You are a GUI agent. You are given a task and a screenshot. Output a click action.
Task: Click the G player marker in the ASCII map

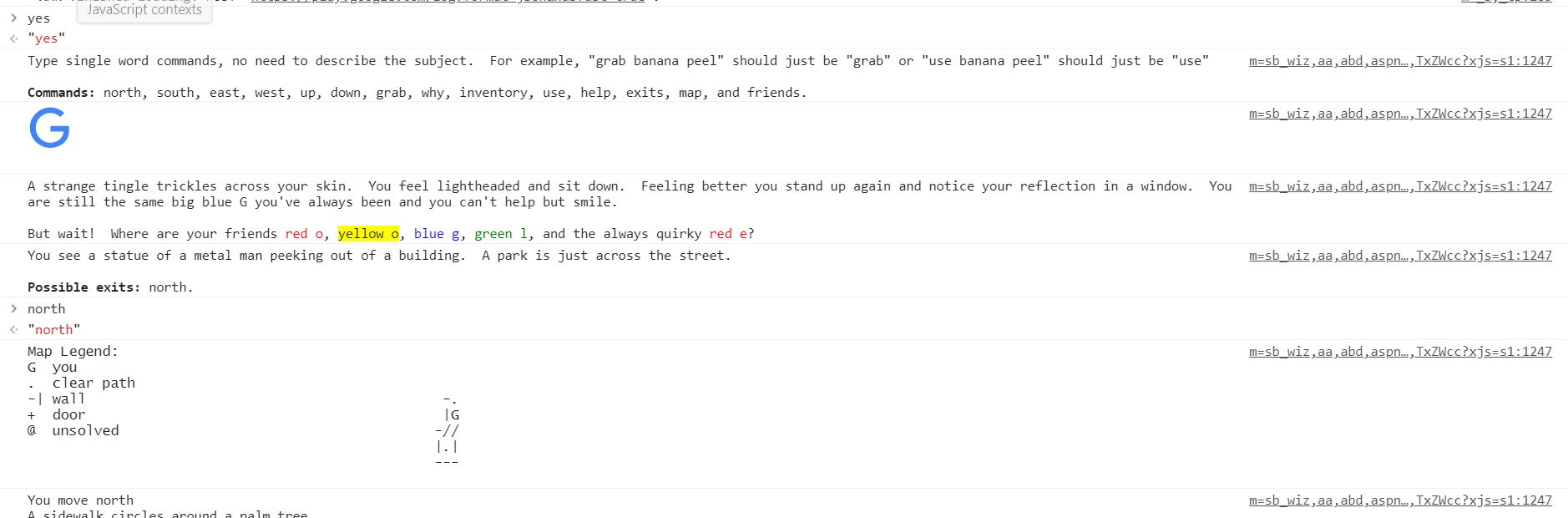click(x=454, y=414)
